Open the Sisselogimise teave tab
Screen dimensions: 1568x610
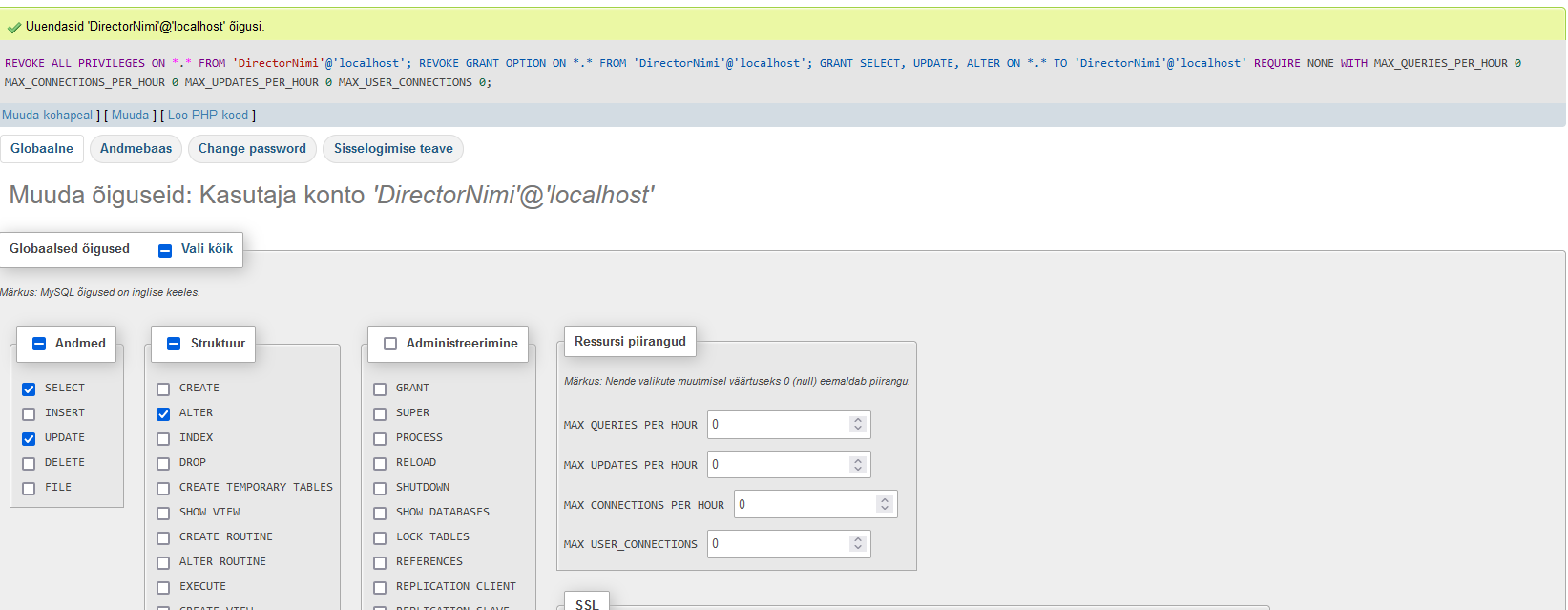393,149
